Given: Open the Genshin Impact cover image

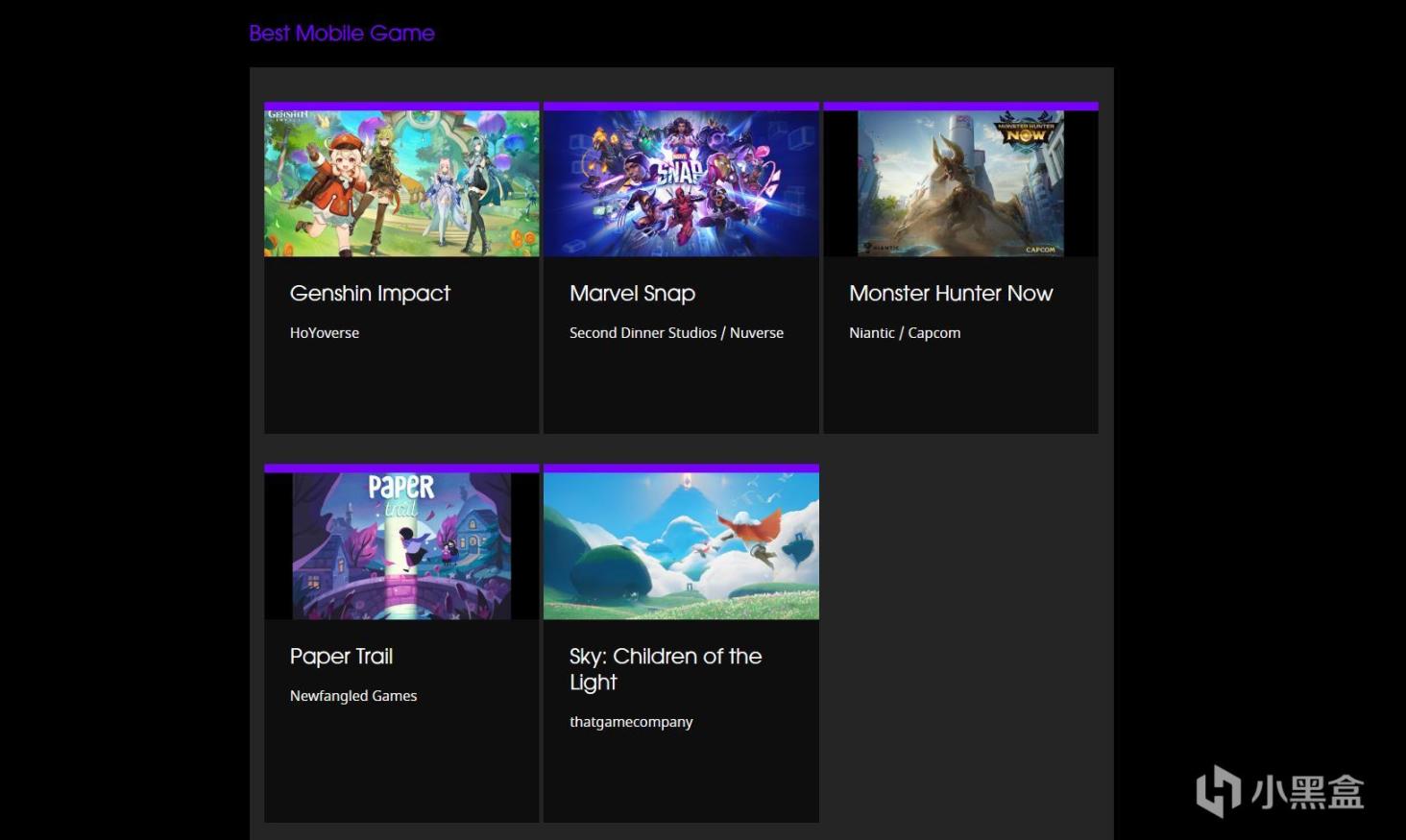Looking at the screenshot, I should 401,183.
